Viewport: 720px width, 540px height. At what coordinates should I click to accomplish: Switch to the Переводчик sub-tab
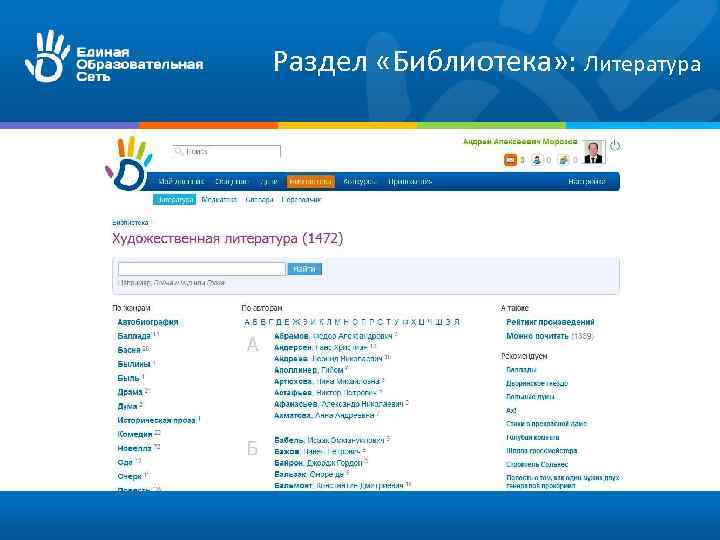click(301, 200)
